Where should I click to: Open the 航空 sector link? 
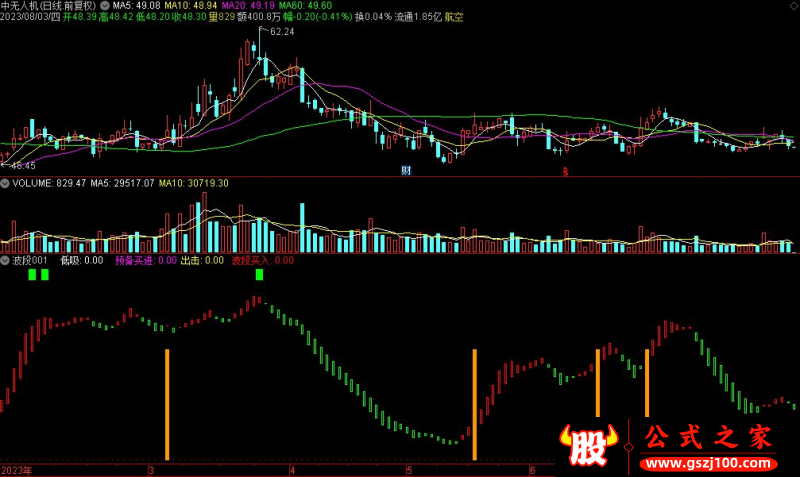tap(454, 17)
